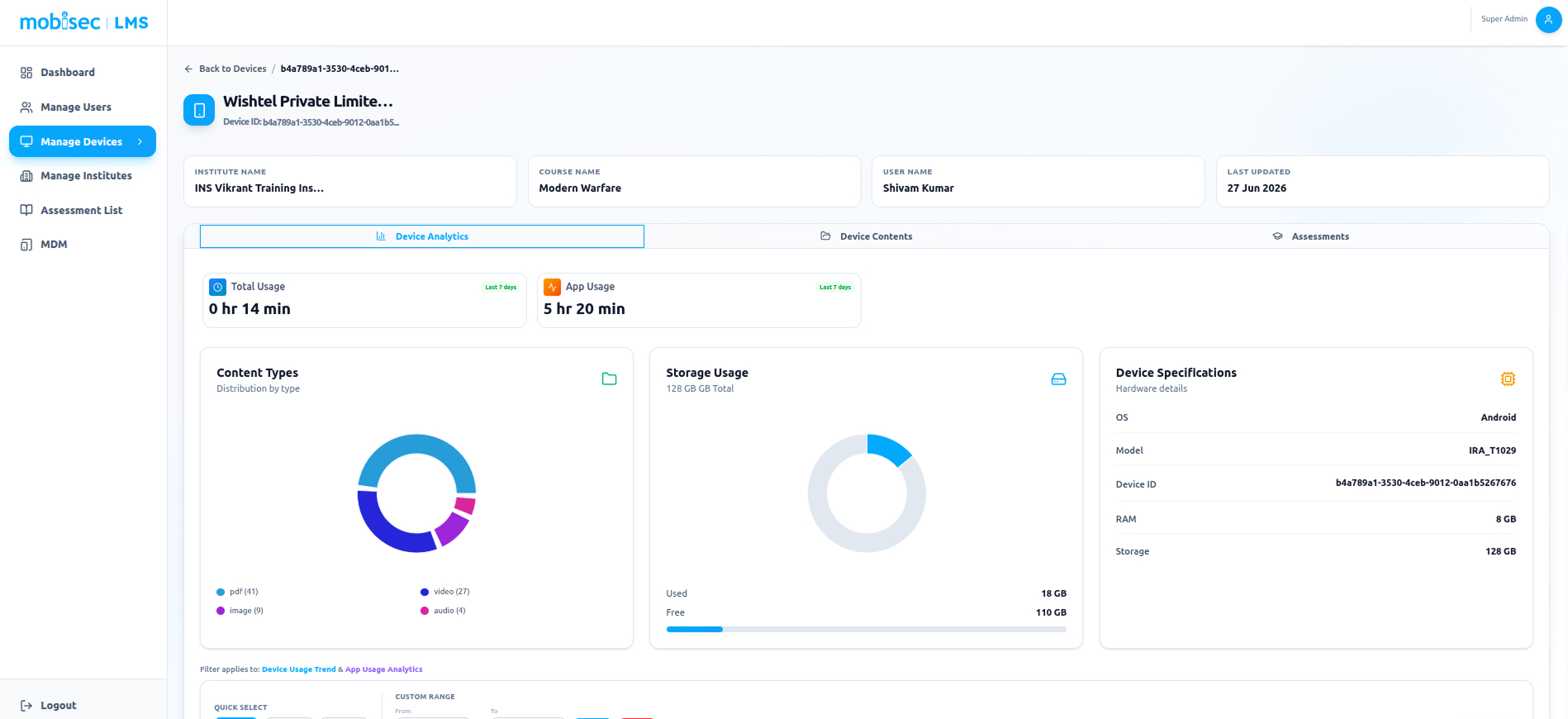The image size is (1568, 719).
Task: Click the Super Admin label
Action: (x=1504, y=19)
